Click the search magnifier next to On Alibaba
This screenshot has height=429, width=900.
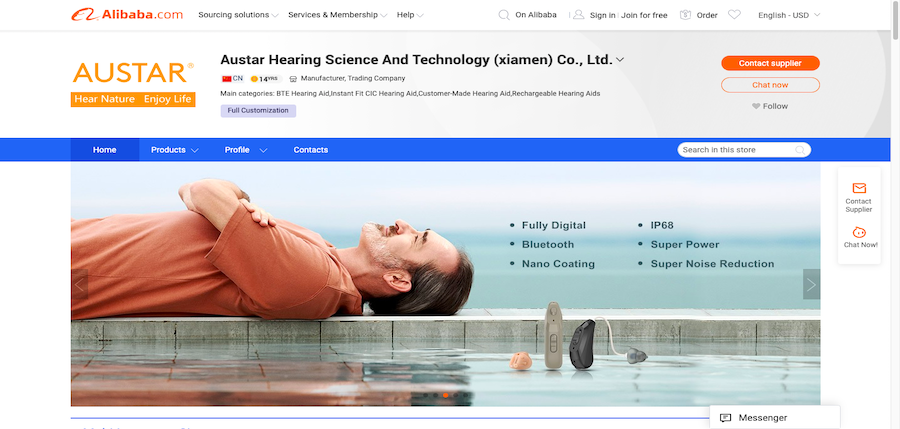pos(504,15)
